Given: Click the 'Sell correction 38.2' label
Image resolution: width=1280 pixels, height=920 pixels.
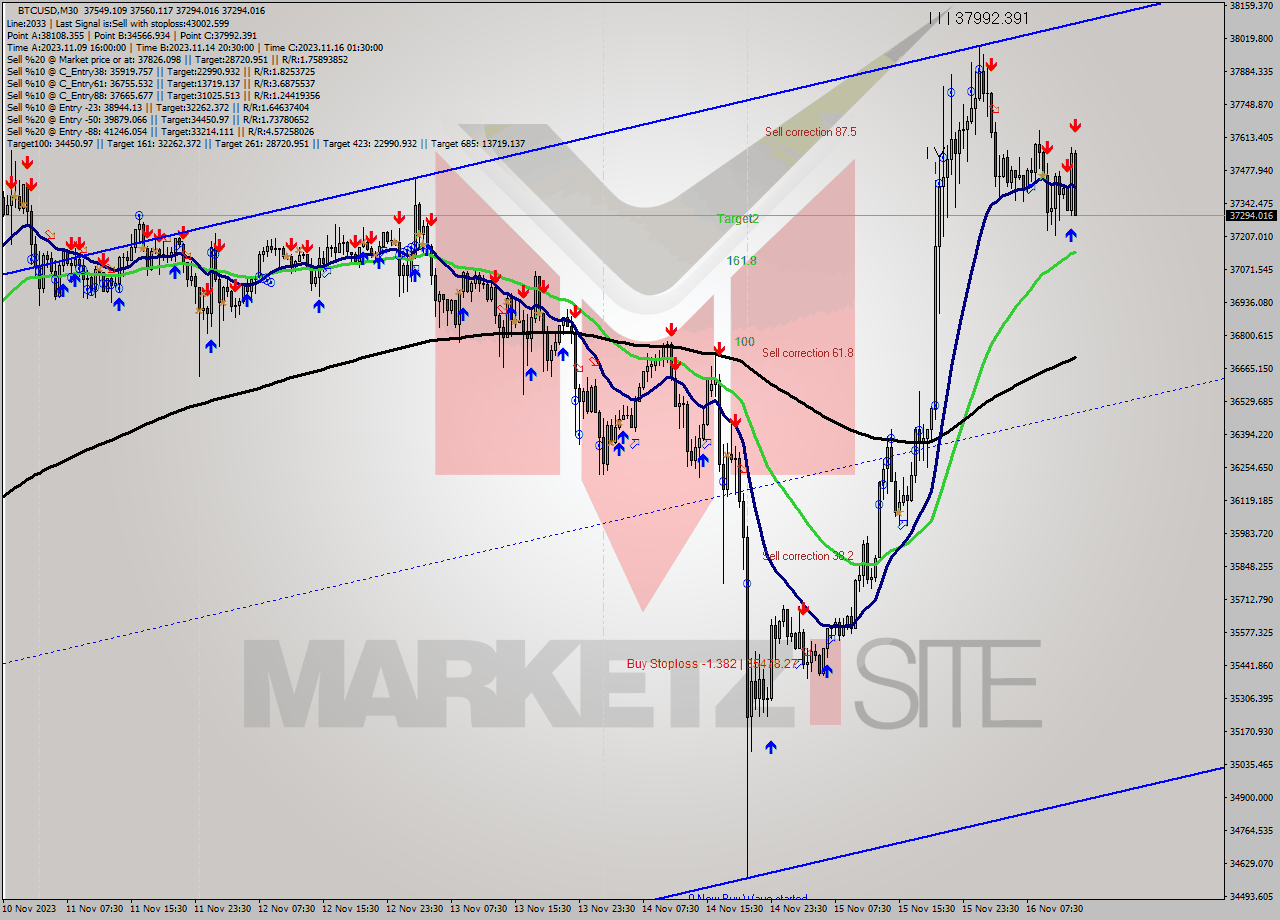Looking at the screenshot, I should coord(808,556).
